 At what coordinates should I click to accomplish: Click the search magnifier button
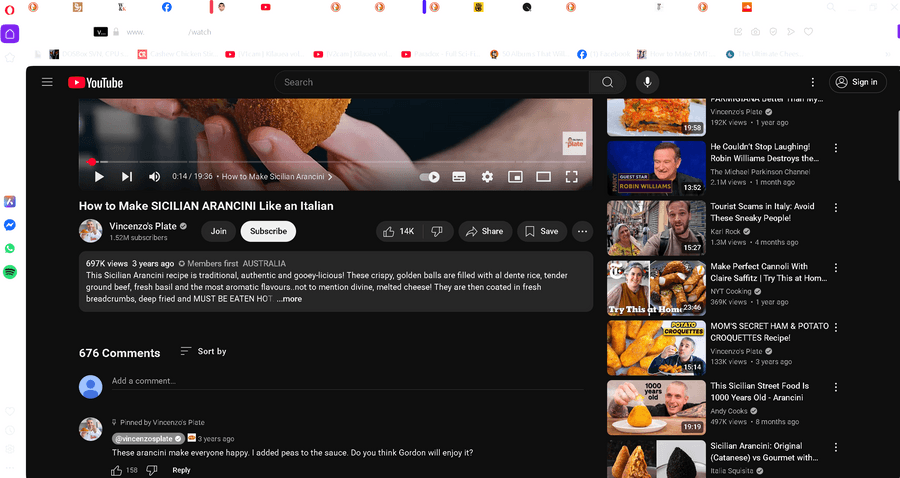607,82
